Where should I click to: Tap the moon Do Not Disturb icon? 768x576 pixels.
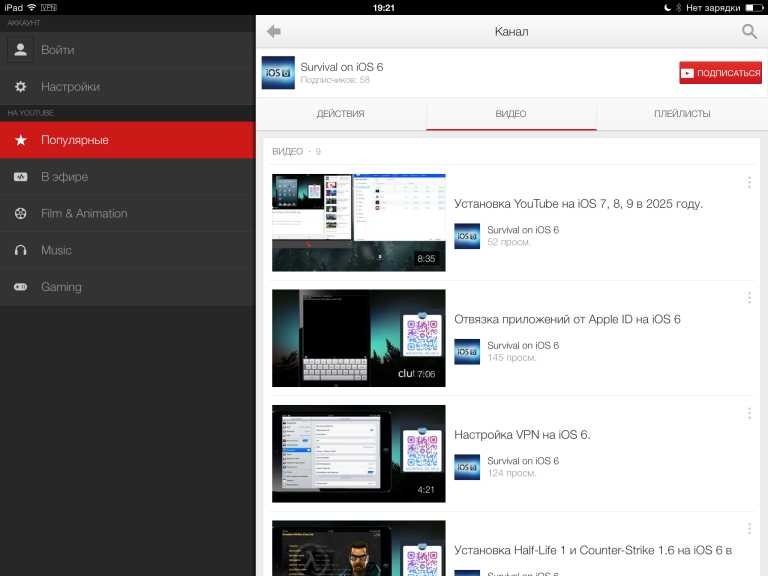(x=667, y=7)
